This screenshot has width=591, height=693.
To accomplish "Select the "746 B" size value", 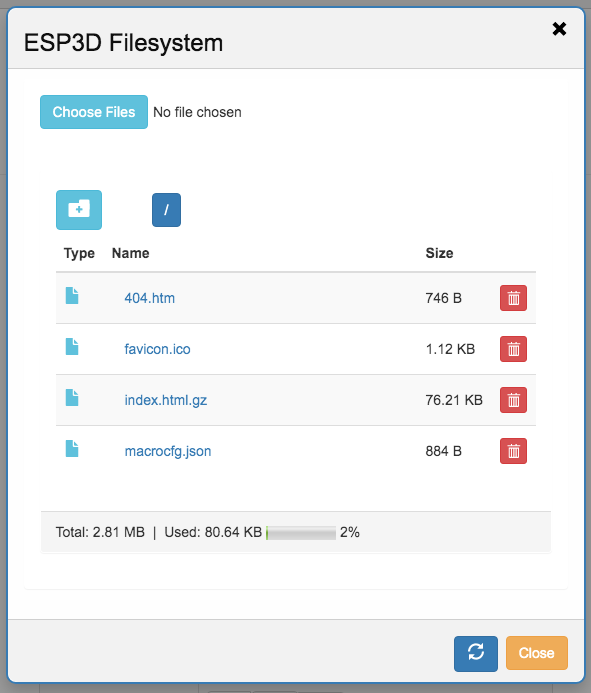I will [443, 298].
